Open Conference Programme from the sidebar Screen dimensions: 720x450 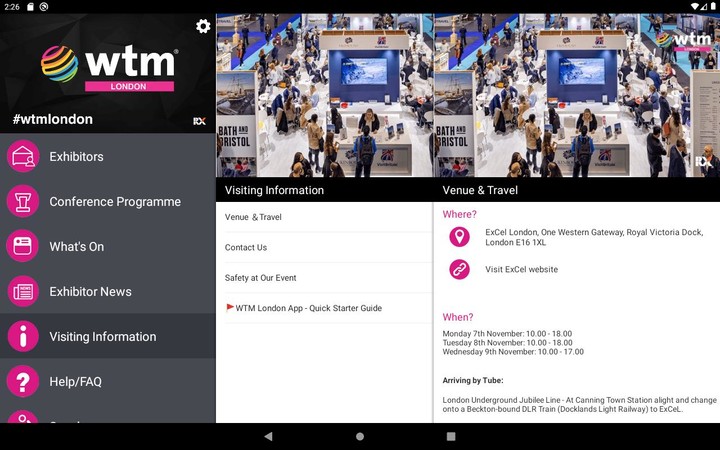(108, 202)
